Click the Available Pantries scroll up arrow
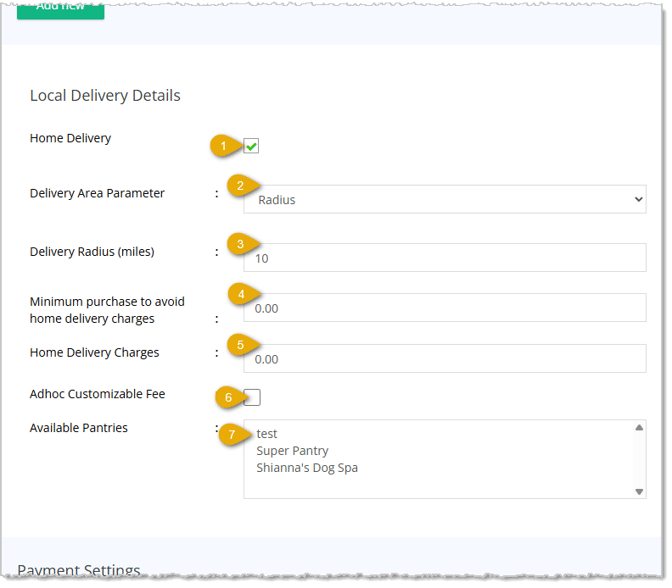 [639, 427]
